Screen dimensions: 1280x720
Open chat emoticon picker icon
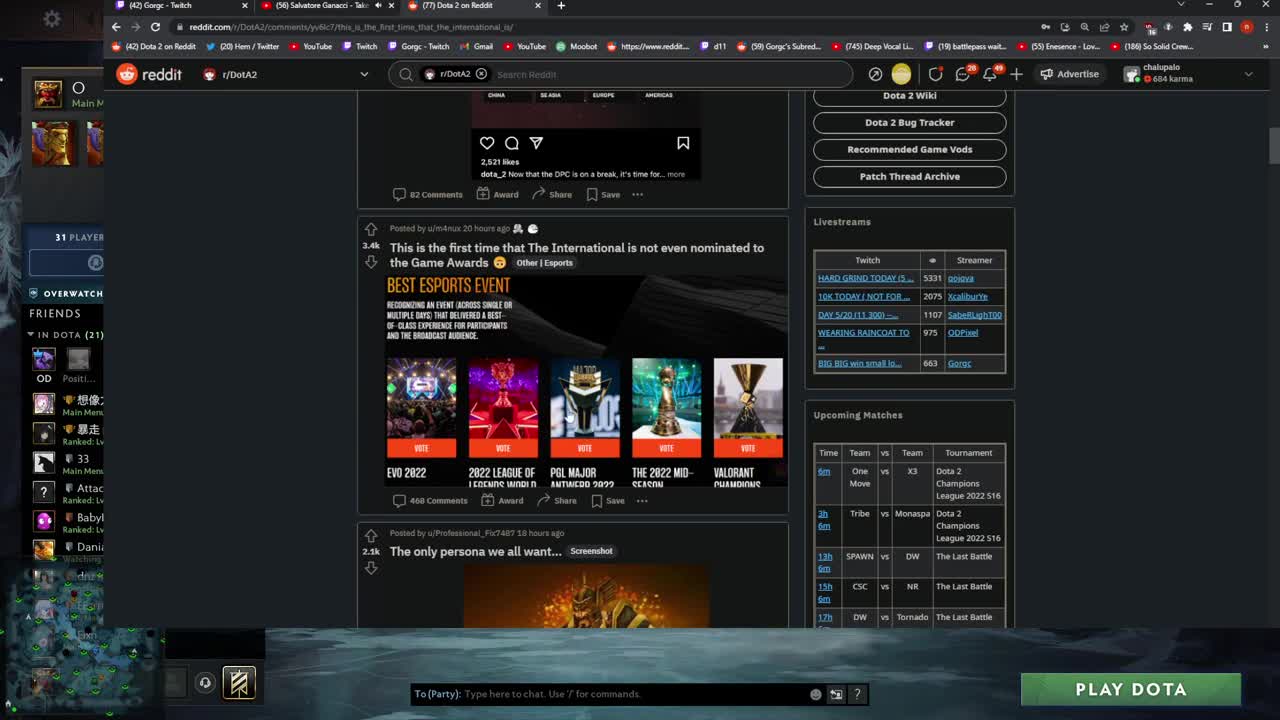[x=816, y=694]
